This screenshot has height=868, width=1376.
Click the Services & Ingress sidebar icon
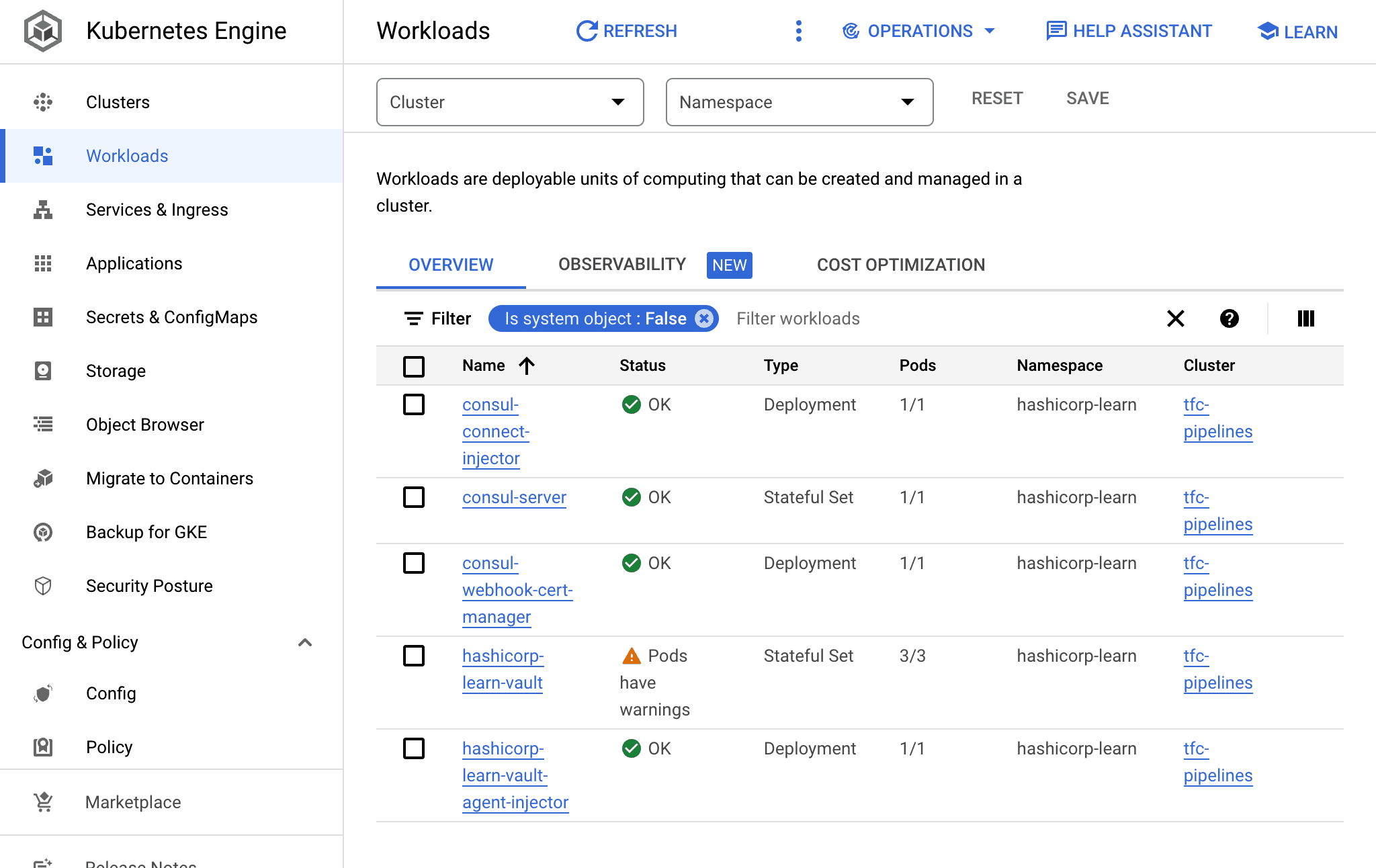[44, 210]
